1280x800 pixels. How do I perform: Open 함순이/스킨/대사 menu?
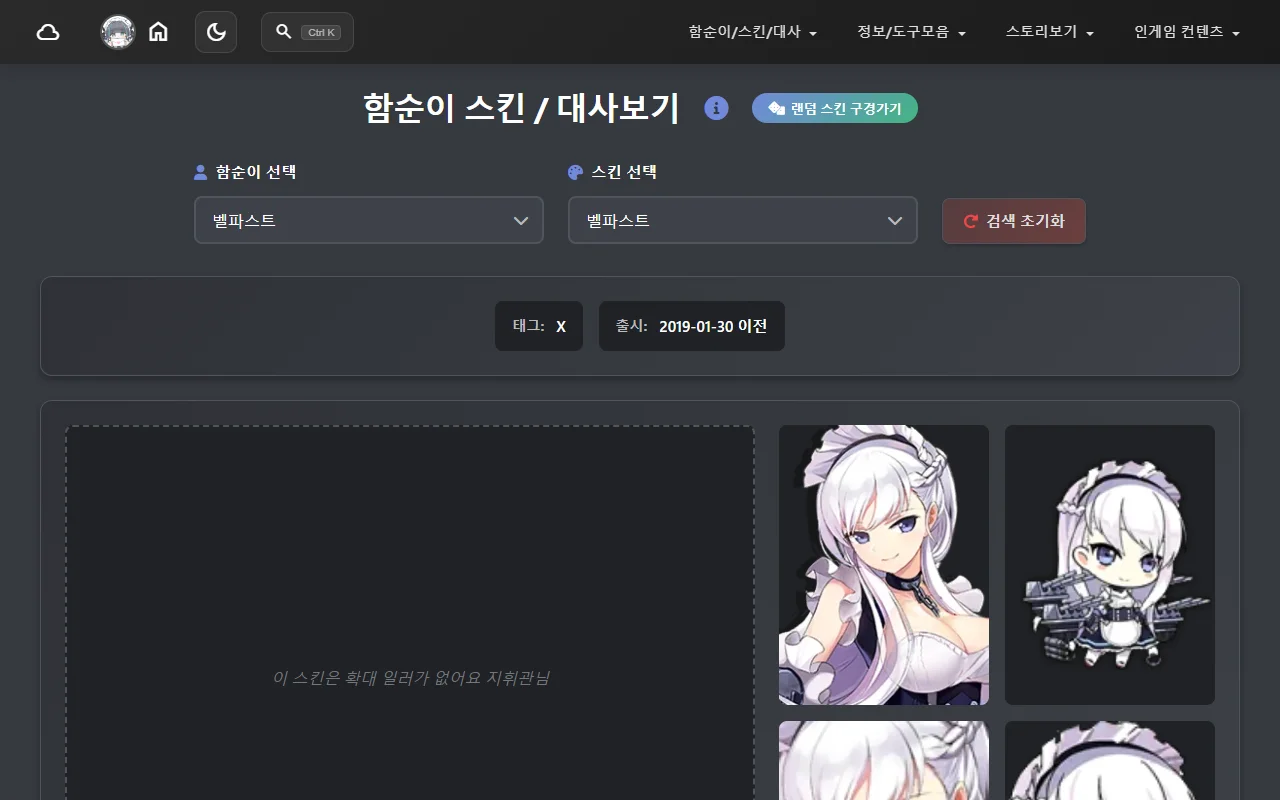point(753,32)
